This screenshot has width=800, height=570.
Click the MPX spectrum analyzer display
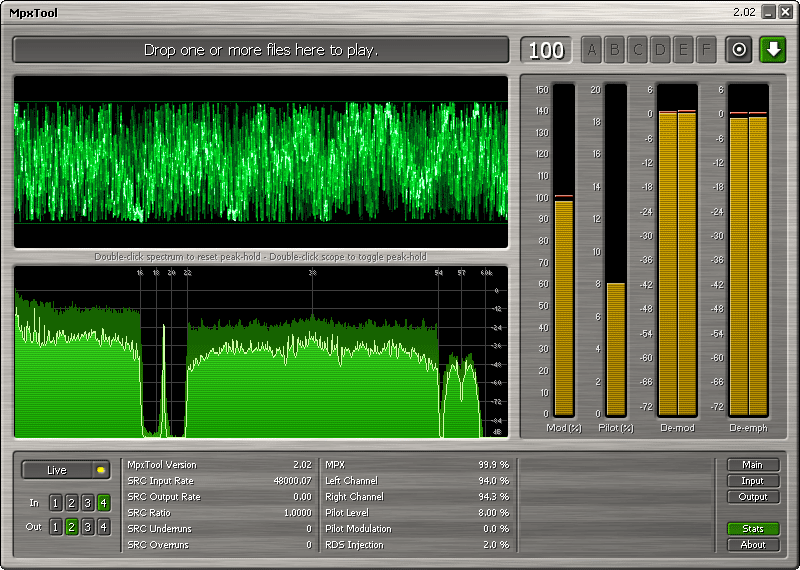coord(261,352)
